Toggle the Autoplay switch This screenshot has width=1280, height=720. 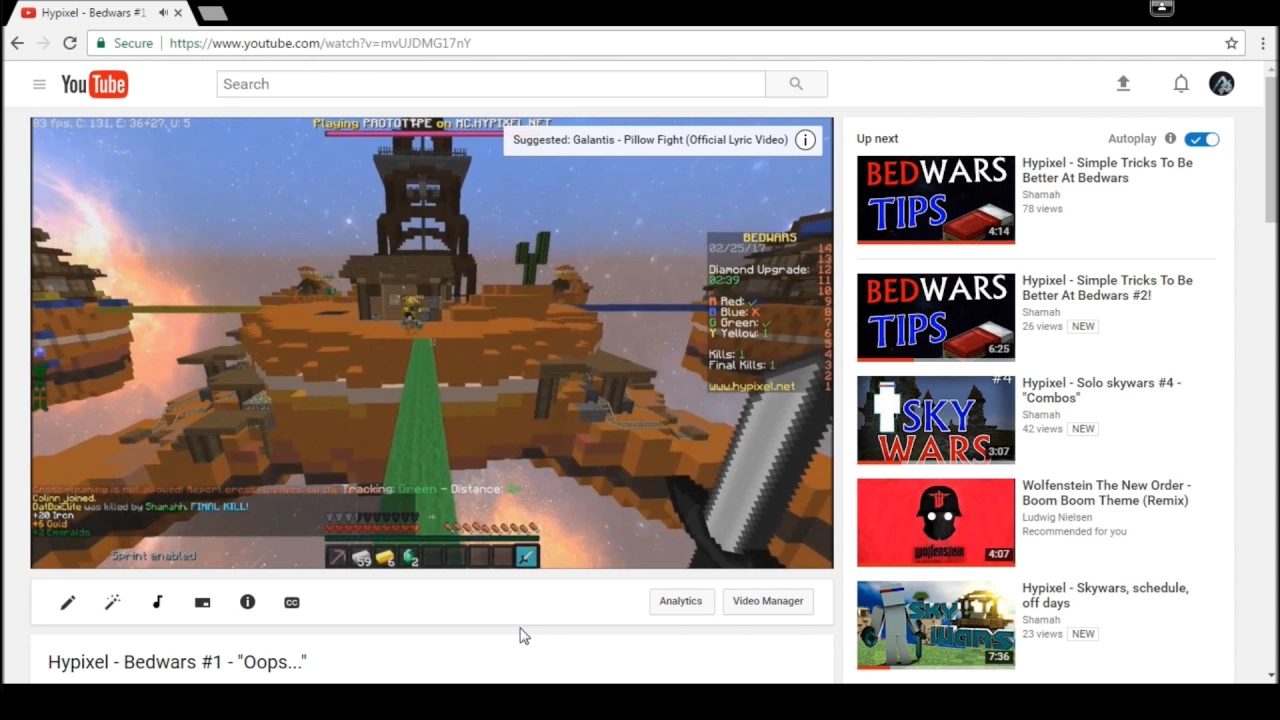(x=1202, y=139)
